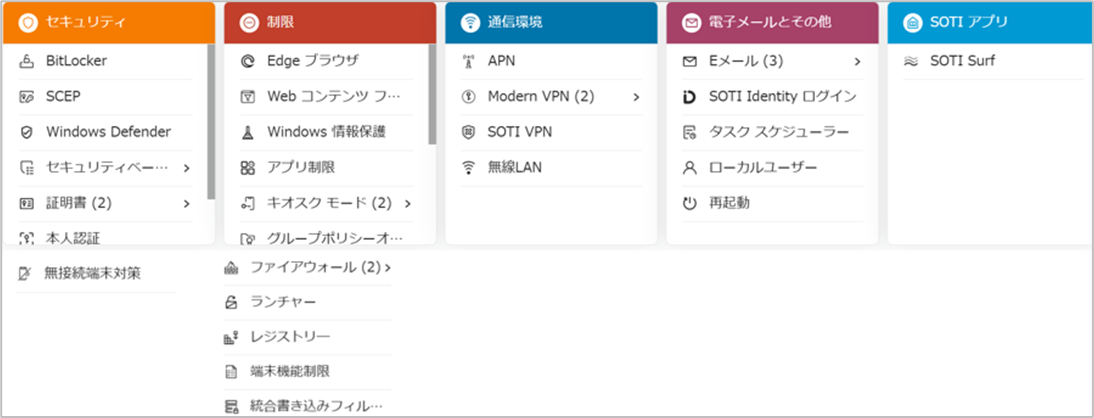Viewport: 1094px width, 418px height.
Task: Click the レジストリー icon
Action: (231, 338)
